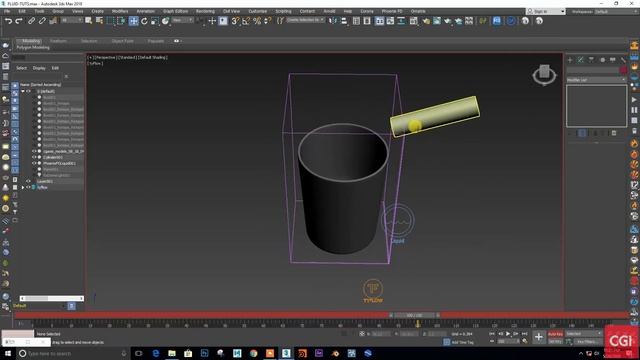Click the object color swatch in Modify panel
The image size is (640, 360).
[623, 71]
